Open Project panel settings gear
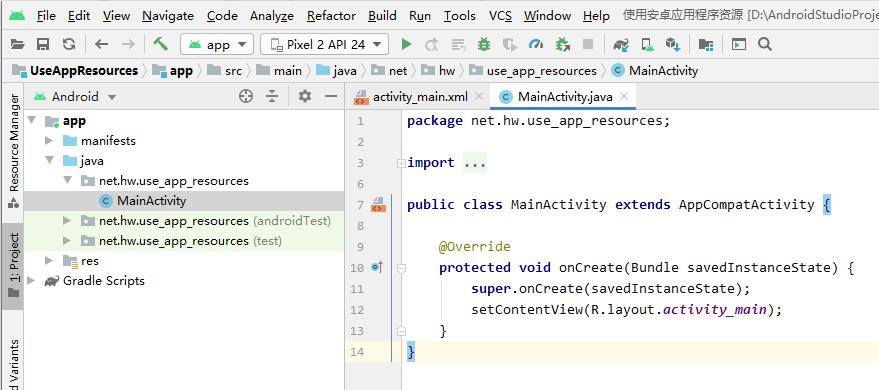This screenshot has width=879, height=390. point(304,96)
